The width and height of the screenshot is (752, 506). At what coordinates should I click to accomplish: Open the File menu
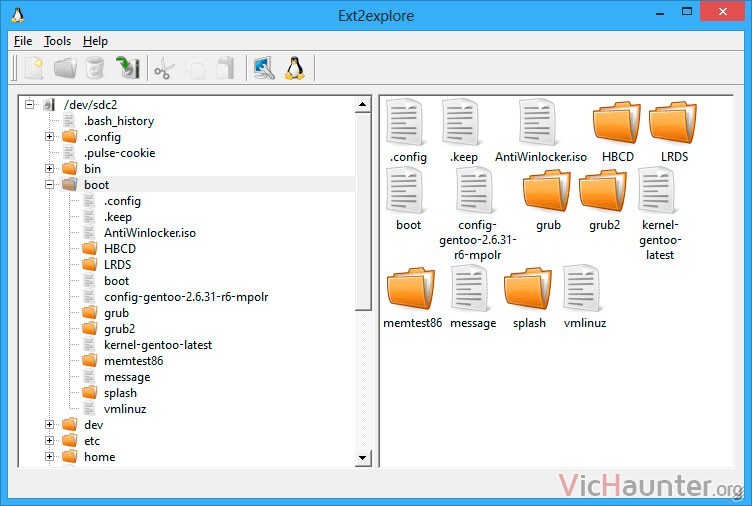click(x=23, y=41)
